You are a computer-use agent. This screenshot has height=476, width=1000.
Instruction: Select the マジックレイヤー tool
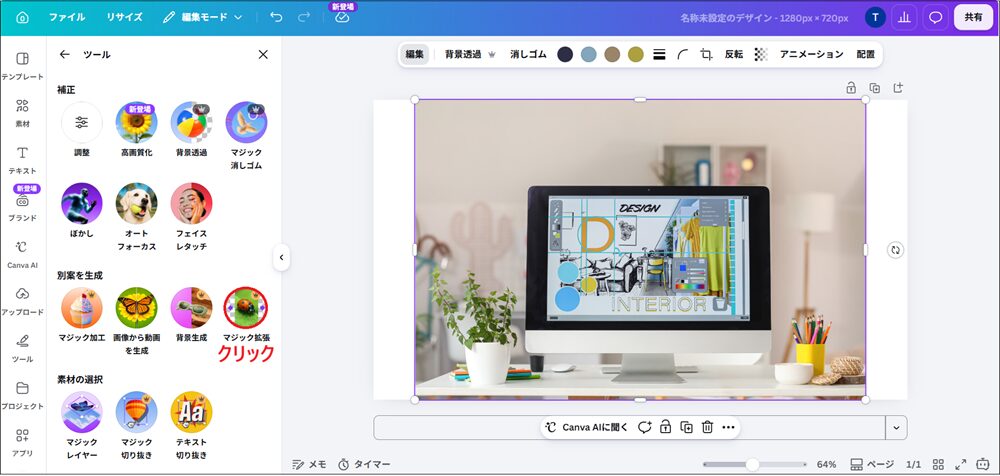pos(82,412)
